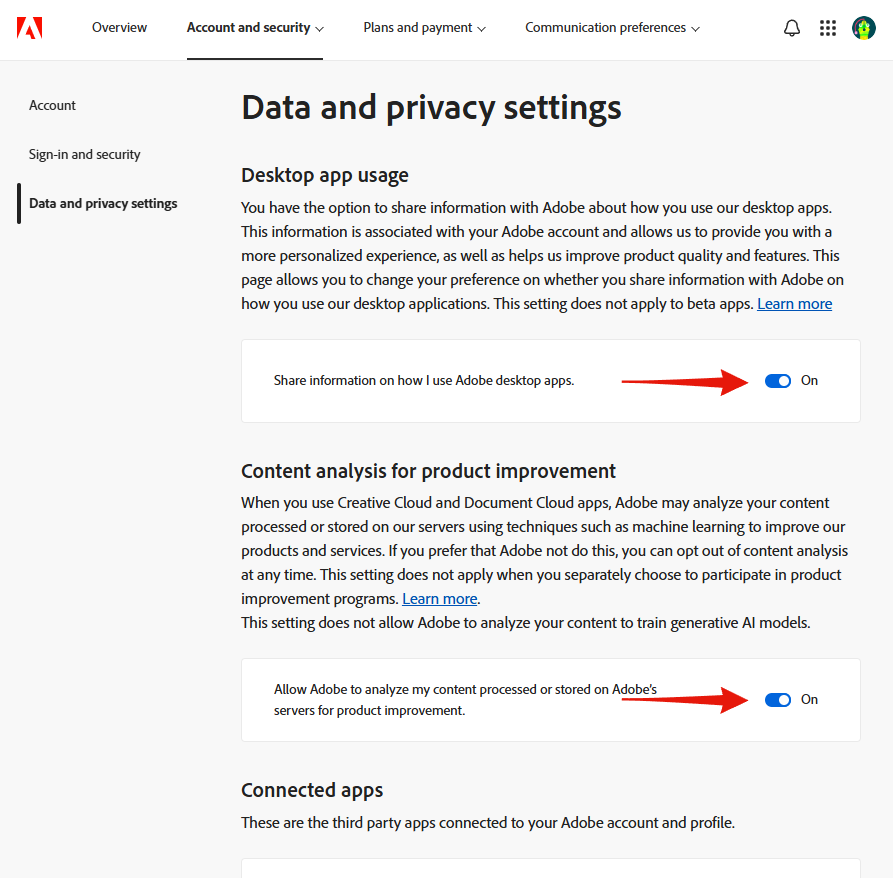Click text about generative AI models
893x878 pixels.
[525, 622]
